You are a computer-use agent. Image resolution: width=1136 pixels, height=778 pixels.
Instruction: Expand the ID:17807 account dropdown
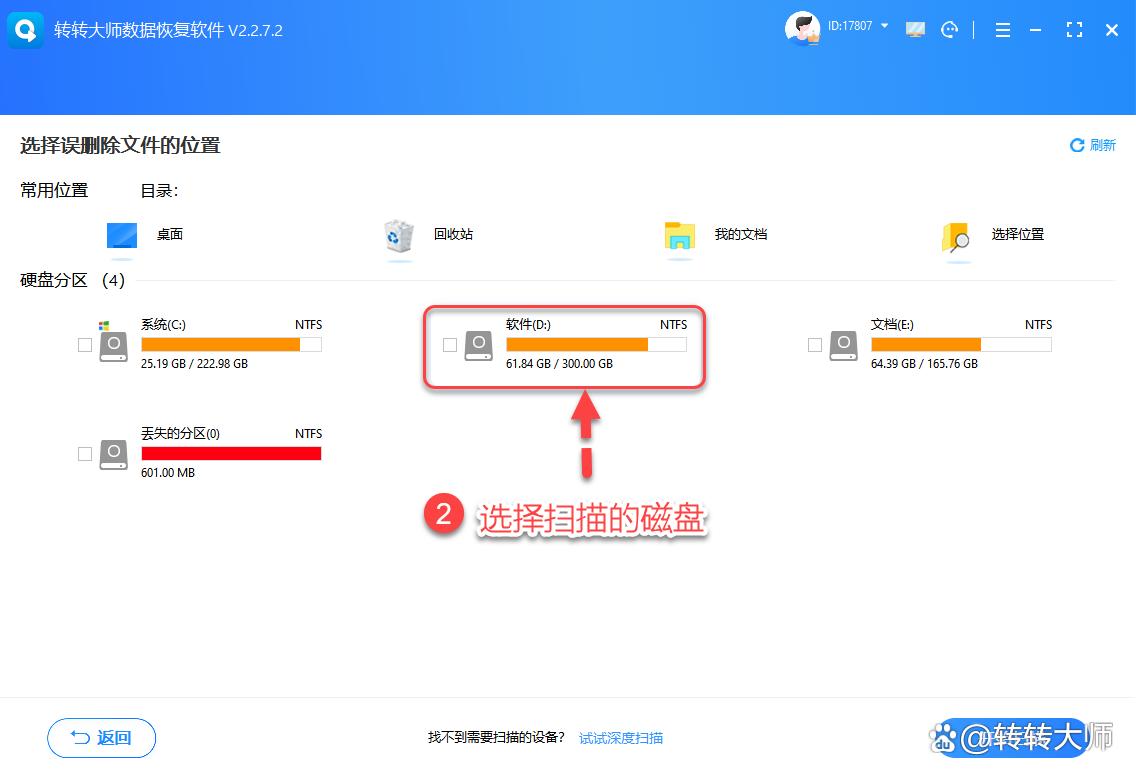click(885, 25)
